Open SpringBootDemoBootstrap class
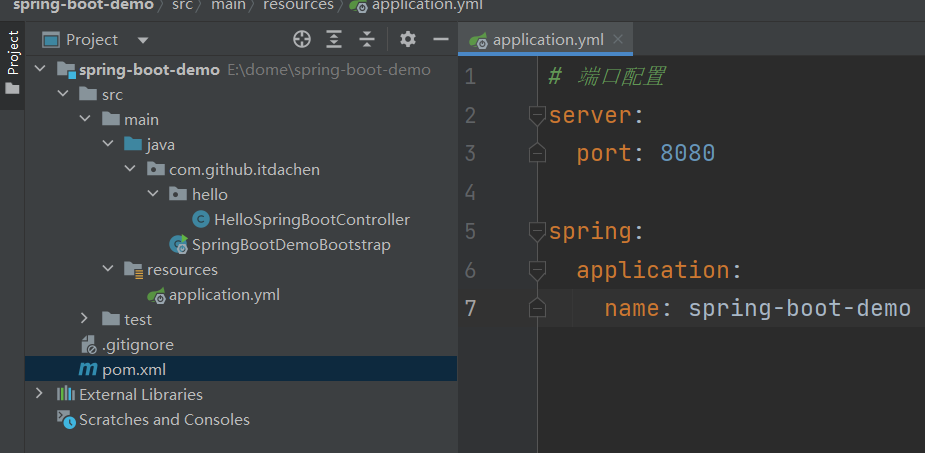Viewport: 925px width, 453px height. (x=290, y=245)
